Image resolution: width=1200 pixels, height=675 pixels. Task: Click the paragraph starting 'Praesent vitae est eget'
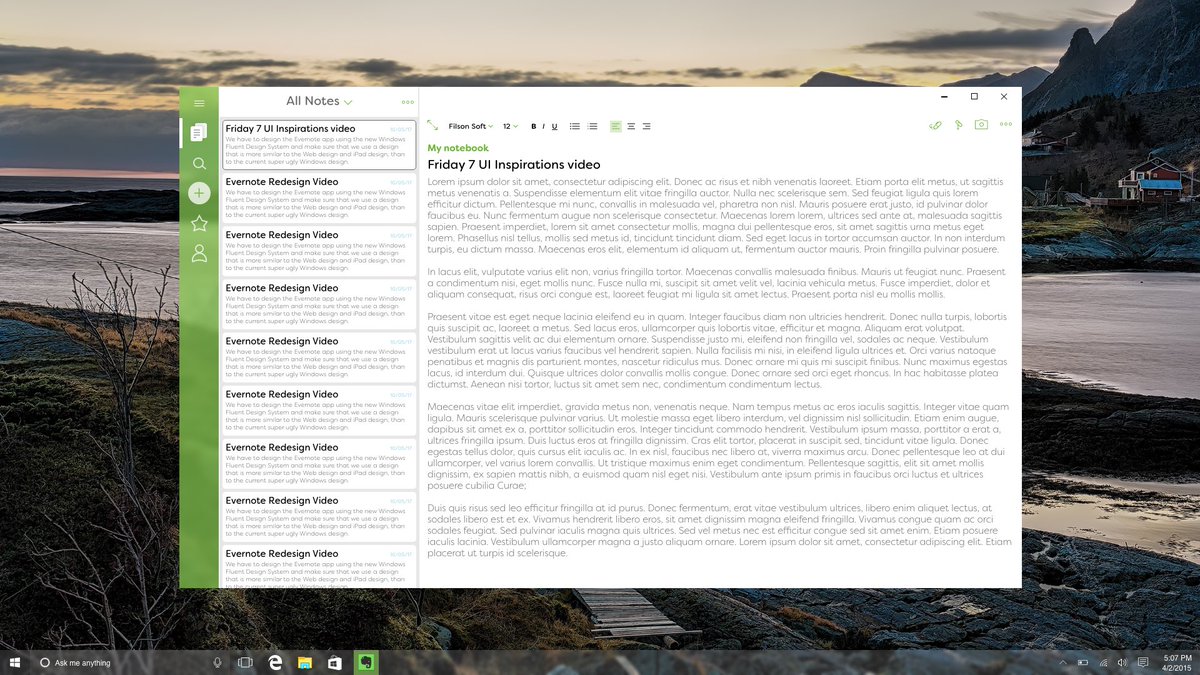[717, 350]
